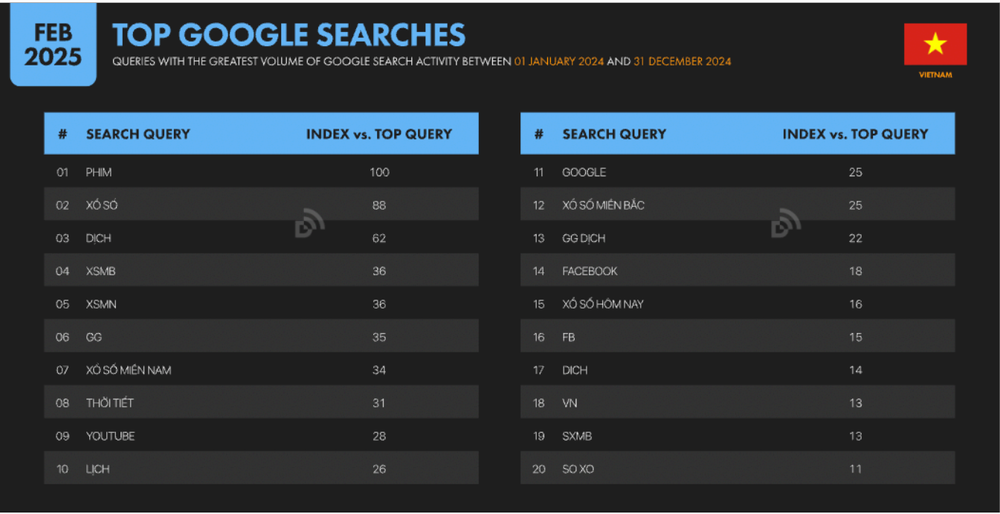Click the watermark logo in left table

click(x=310, y=222)
